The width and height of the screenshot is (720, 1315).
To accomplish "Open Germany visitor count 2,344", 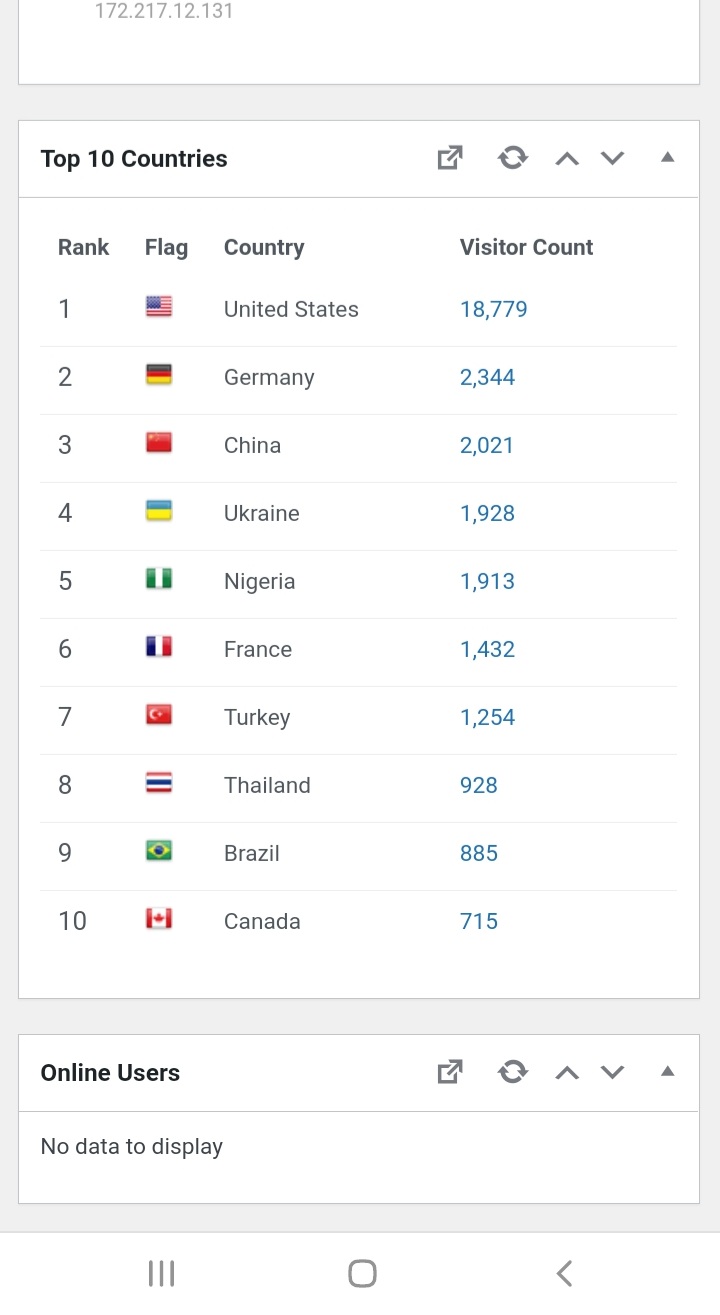I will (487, 377).
